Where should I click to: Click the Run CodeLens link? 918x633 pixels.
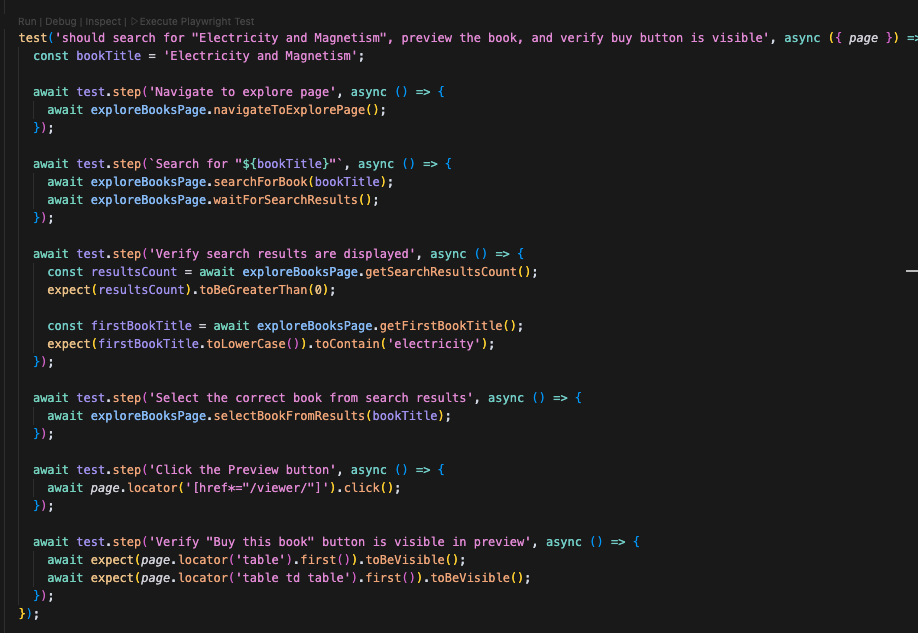coord(27,21)
